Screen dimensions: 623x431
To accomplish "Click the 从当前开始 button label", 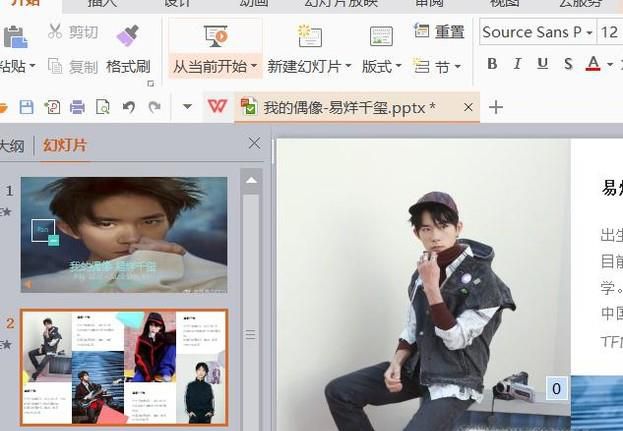I will (x=210, y=66).
